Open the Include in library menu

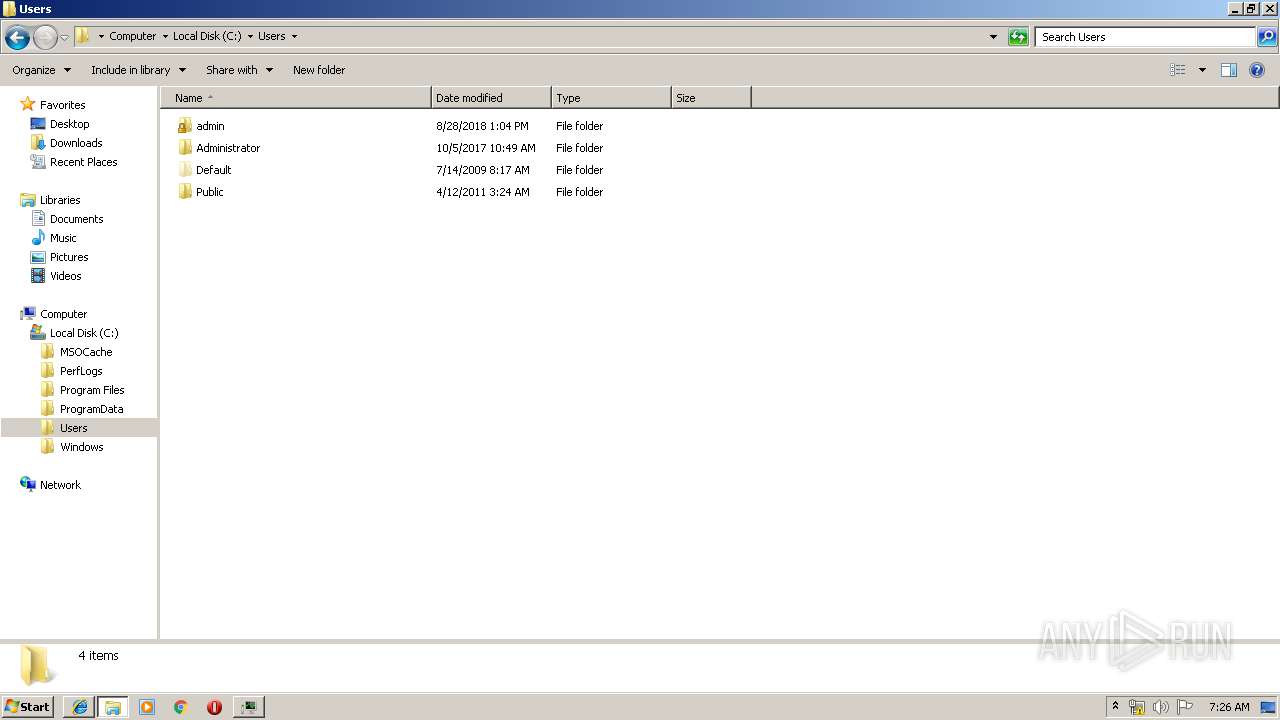[x=138, y=70]
